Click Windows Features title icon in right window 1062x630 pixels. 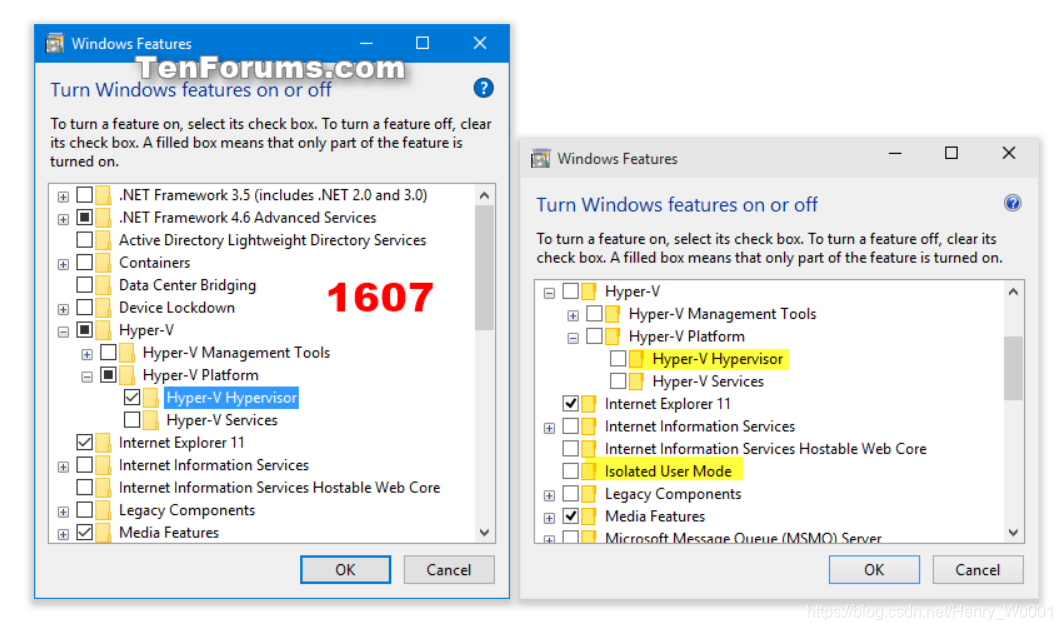pyautogui.click(x=540, y=159)
